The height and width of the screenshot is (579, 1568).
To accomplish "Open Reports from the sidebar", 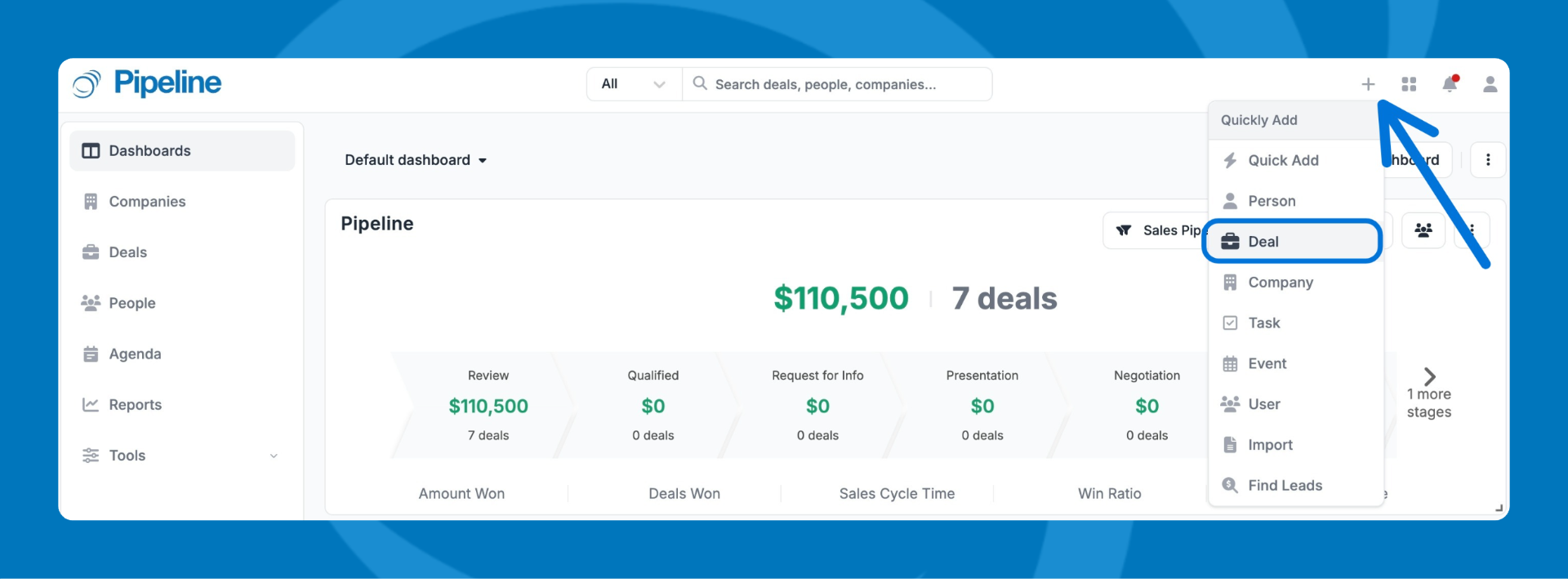I will pos(135,405).
